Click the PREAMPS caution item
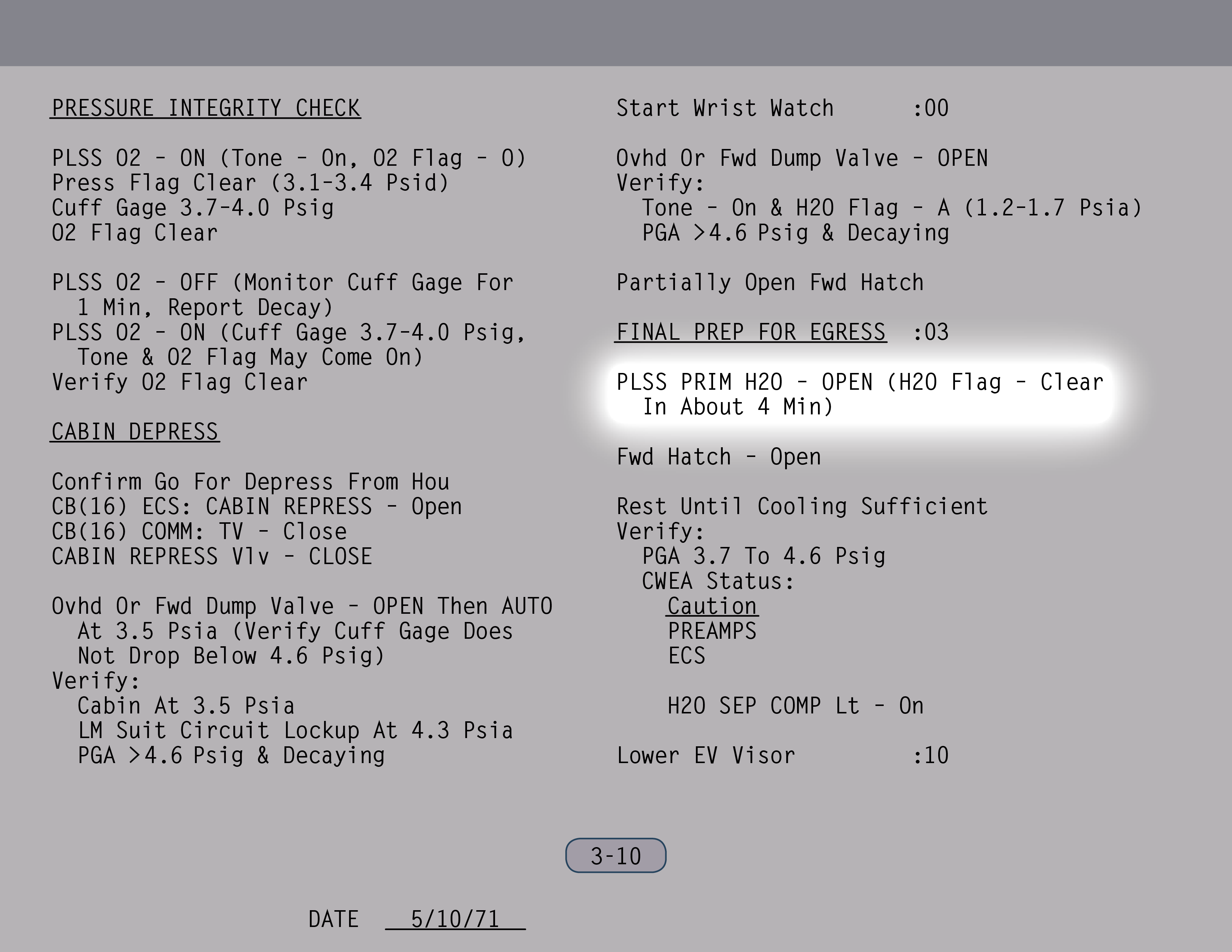This screenshot has width=1232, height=952. [x=712, y=631]
